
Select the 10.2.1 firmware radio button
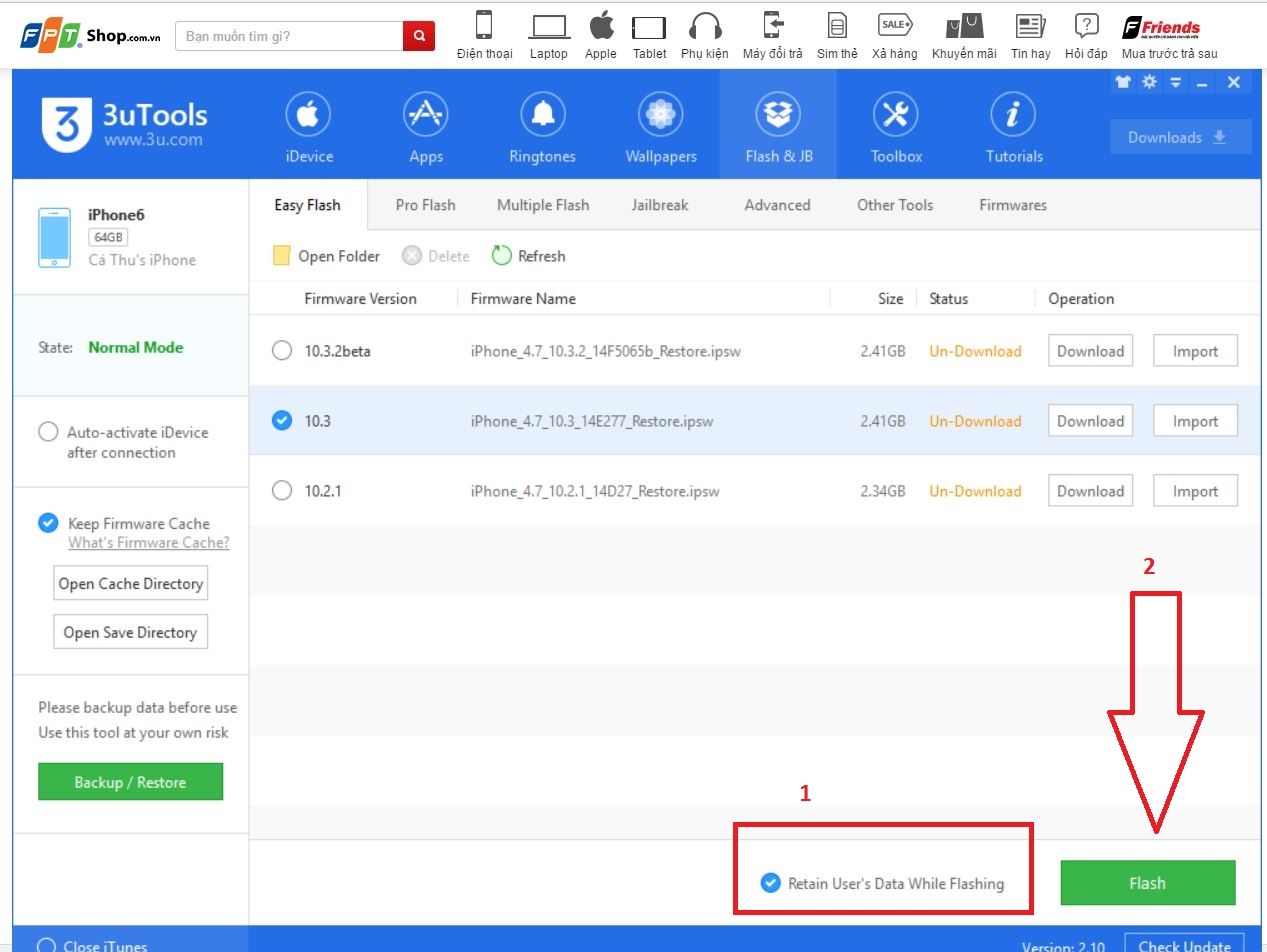(x=283, y=491)
